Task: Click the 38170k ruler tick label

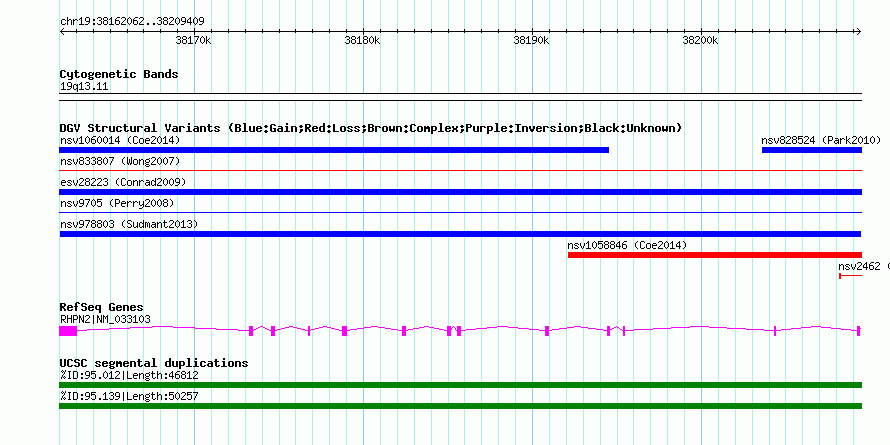Action: coord(194,40)
